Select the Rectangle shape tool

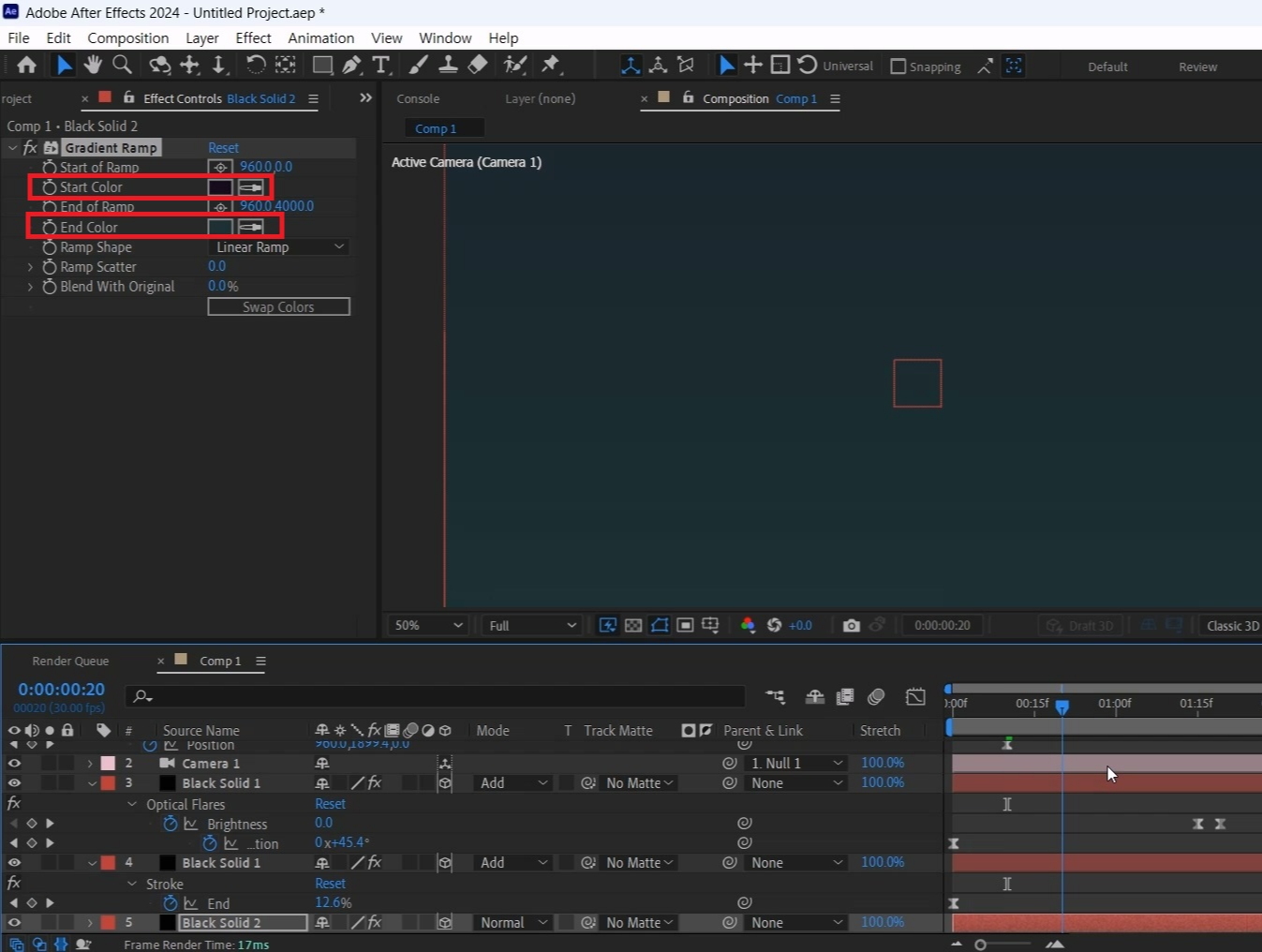coord(322,65)
